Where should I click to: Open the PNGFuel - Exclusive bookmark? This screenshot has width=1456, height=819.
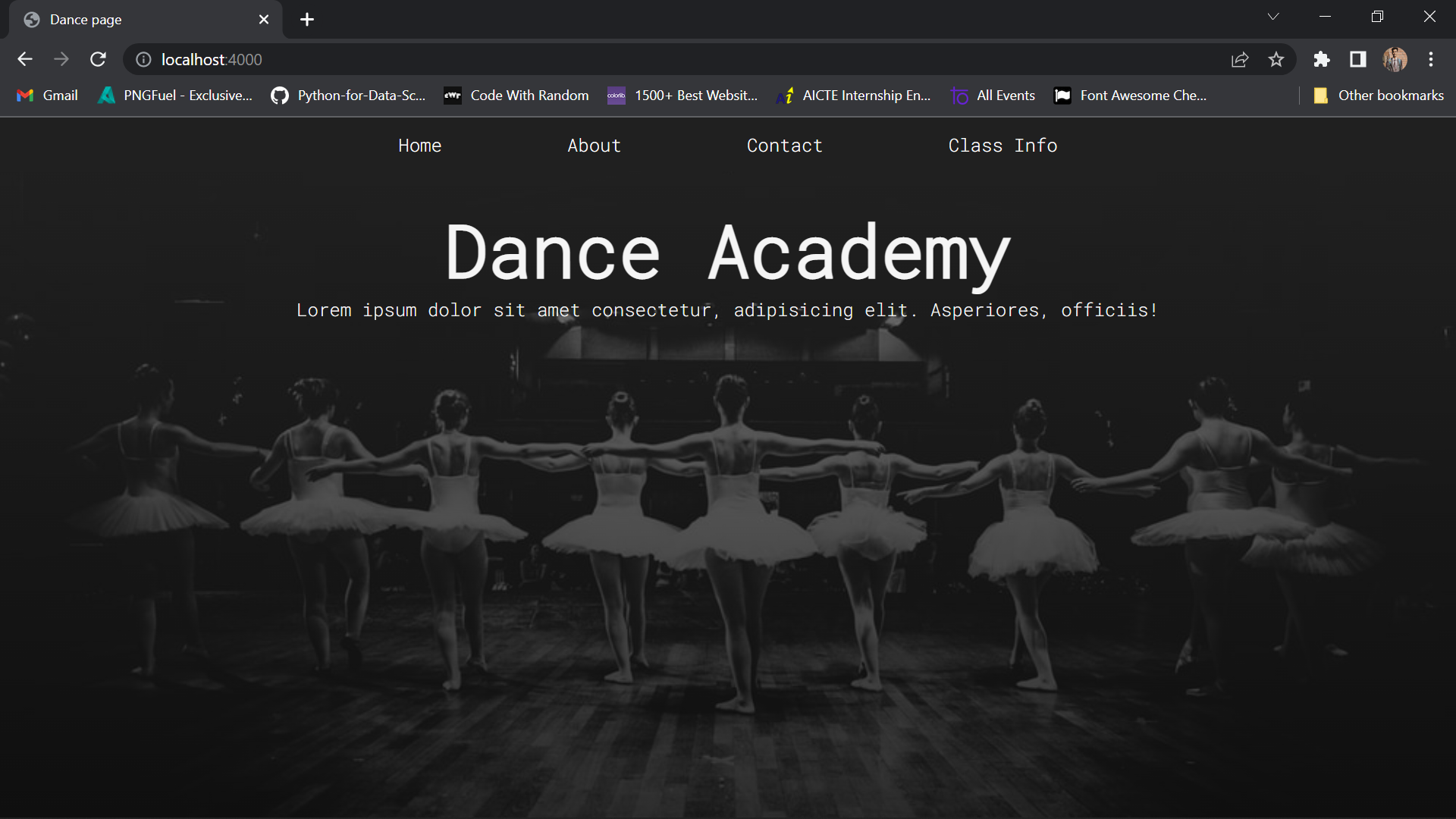(x=175, y=96)
